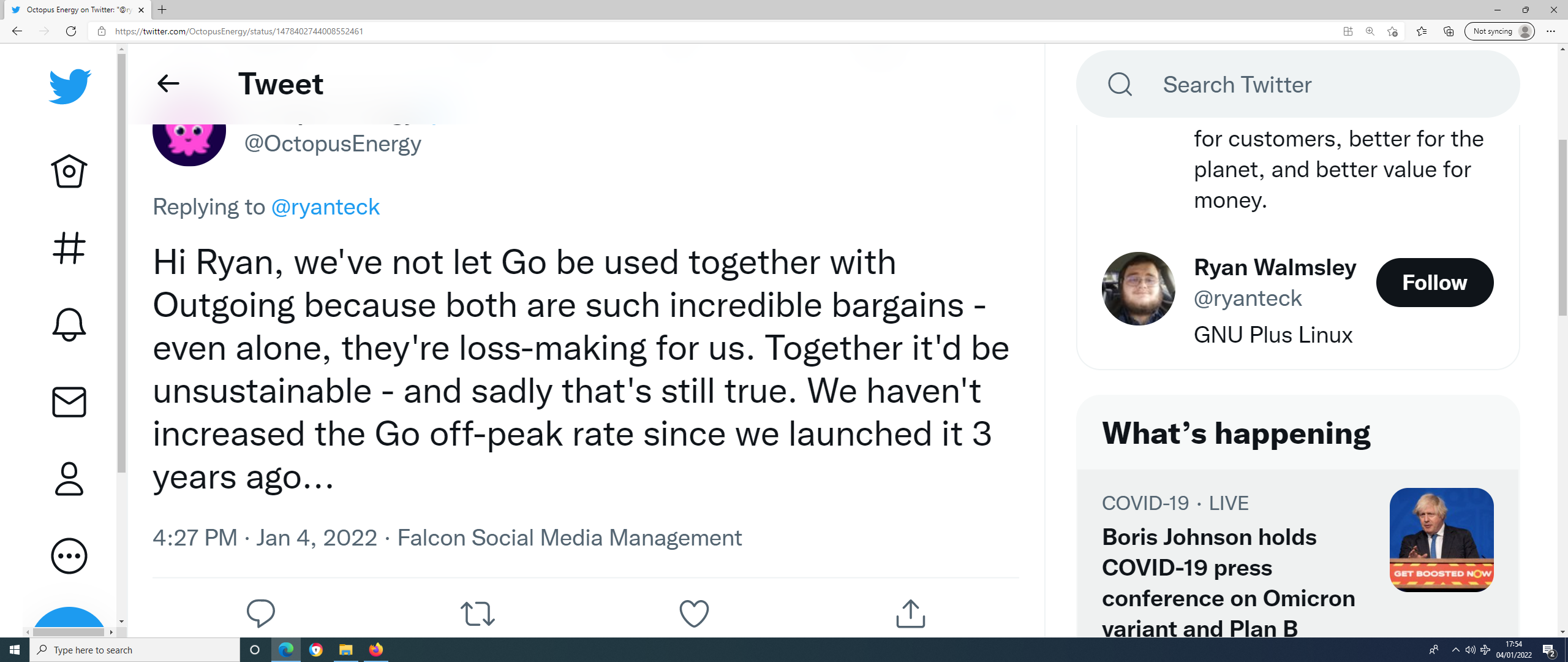
Task: Open Firefox from the taskbar
Action: [x=376, y=650]
